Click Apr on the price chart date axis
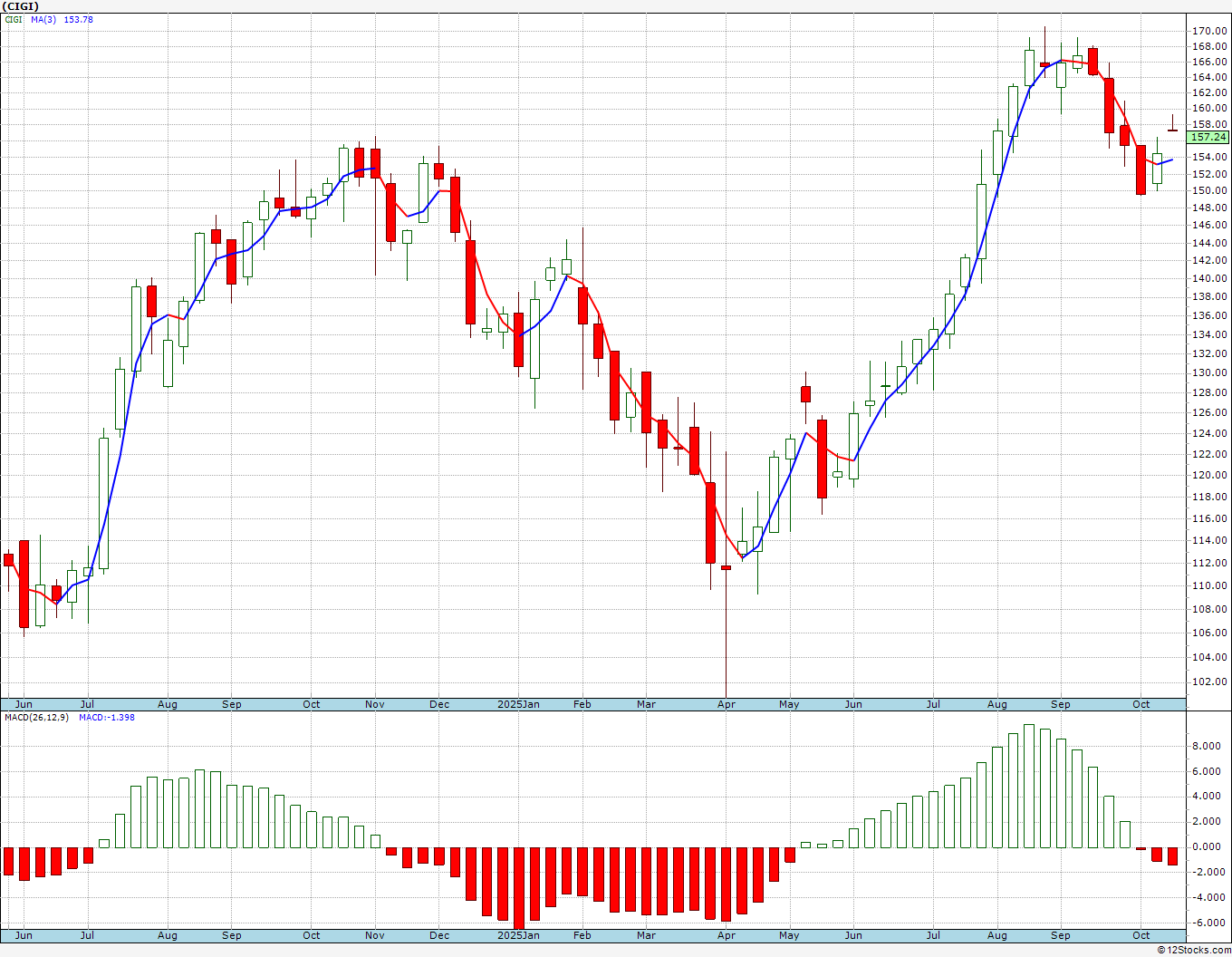This screenshot has height=957, width=1232. coord(727,704)
